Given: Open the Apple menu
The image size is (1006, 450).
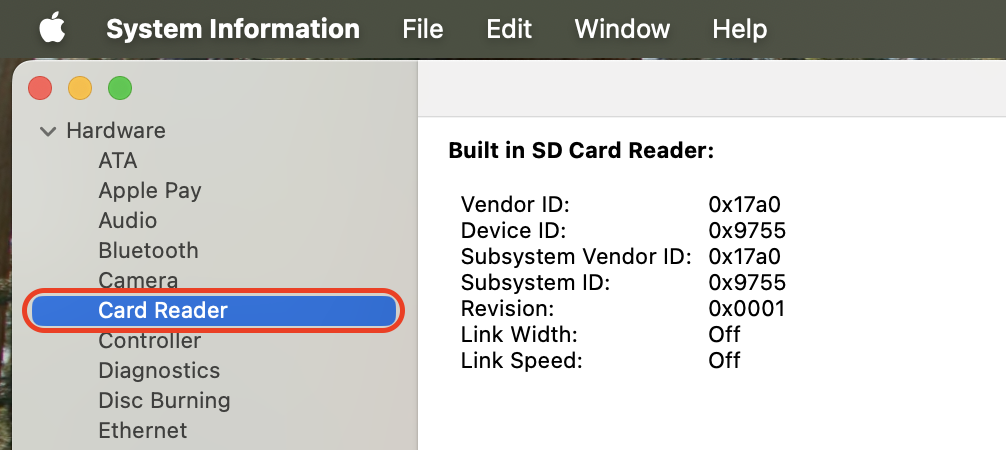Looking at the screenshot, I should (53, 29).
